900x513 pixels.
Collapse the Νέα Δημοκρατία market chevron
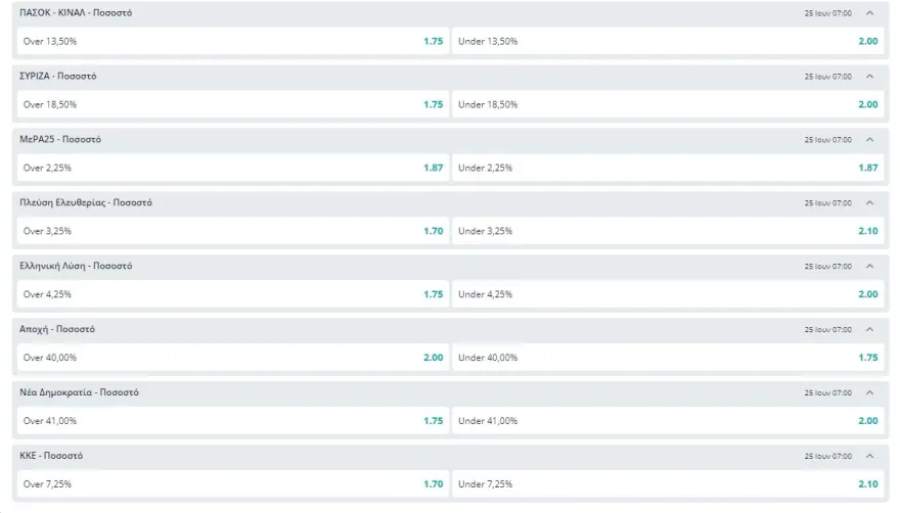point(870,392)
